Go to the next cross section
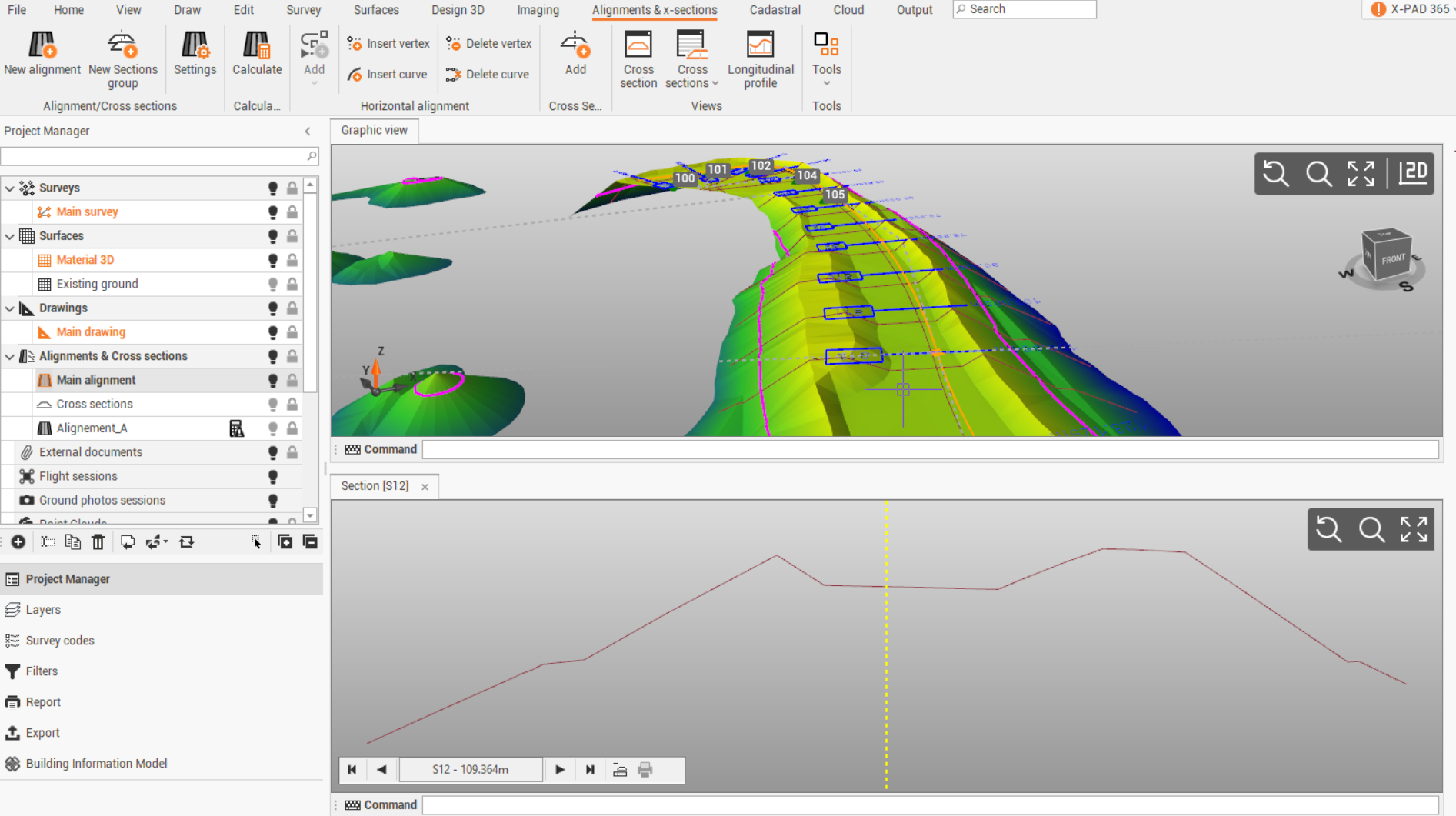The image size is (1456, 816). pos(560,770)
